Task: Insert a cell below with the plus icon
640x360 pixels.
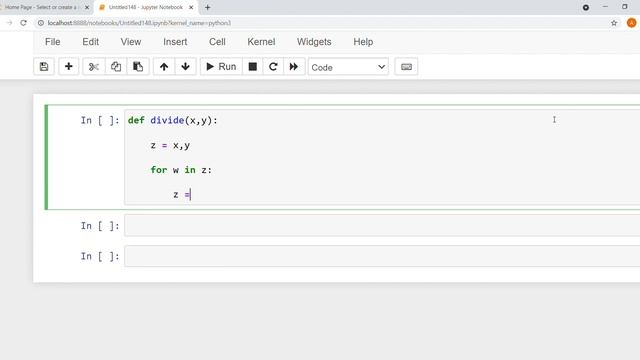Action: 69,67
